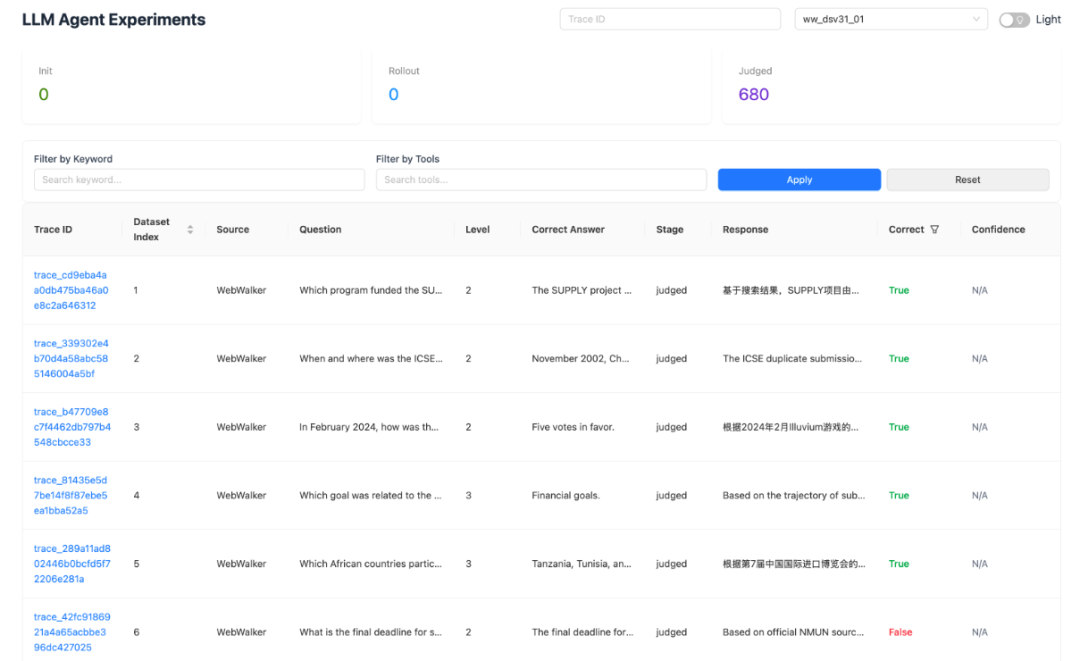Viewport: 1080px width, 661px height.
Task: Click the Filter by Keyword label
Action: coord(73,159)
